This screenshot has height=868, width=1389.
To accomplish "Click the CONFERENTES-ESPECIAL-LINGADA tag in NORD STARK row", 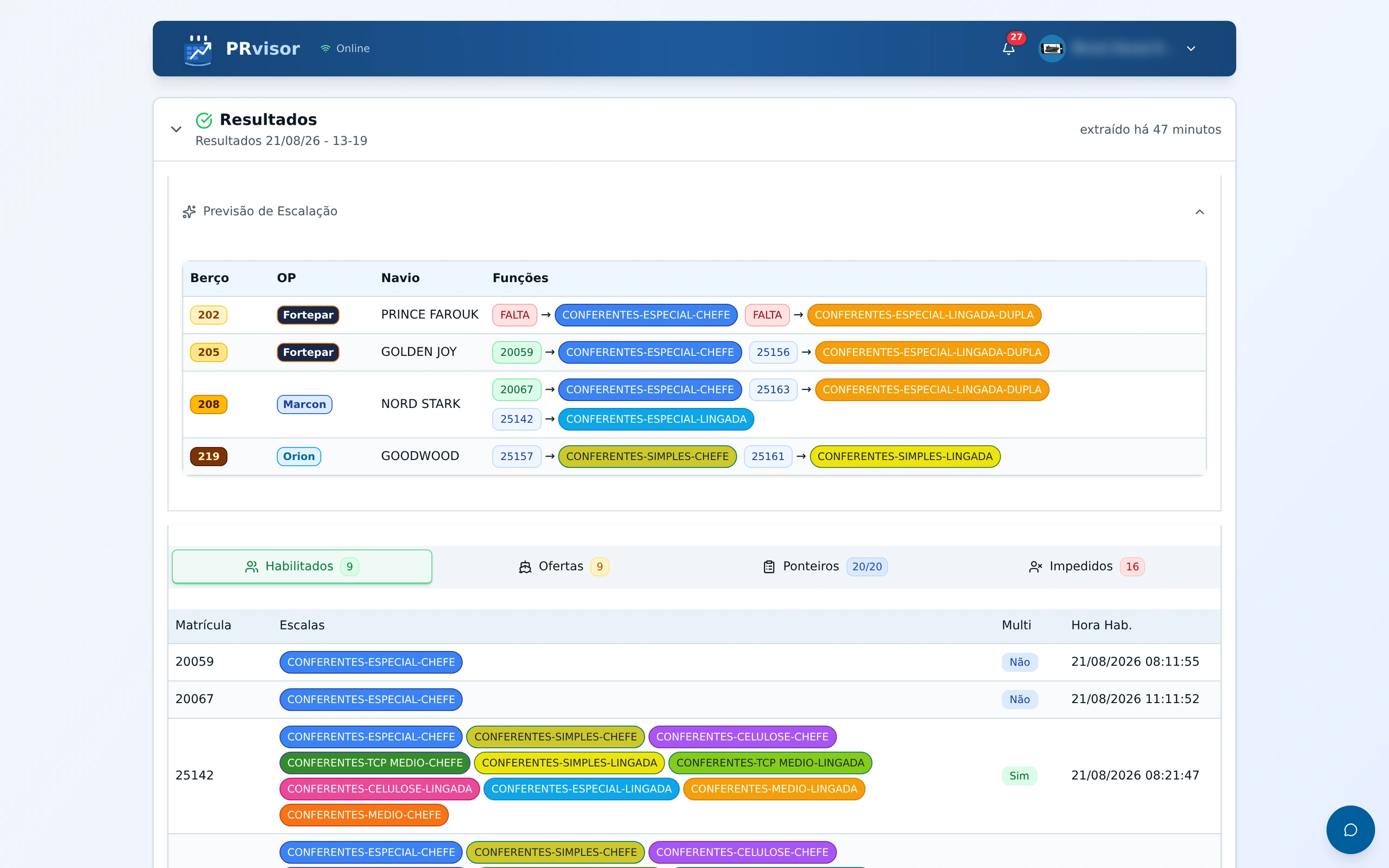I will [x=656, y=419].
